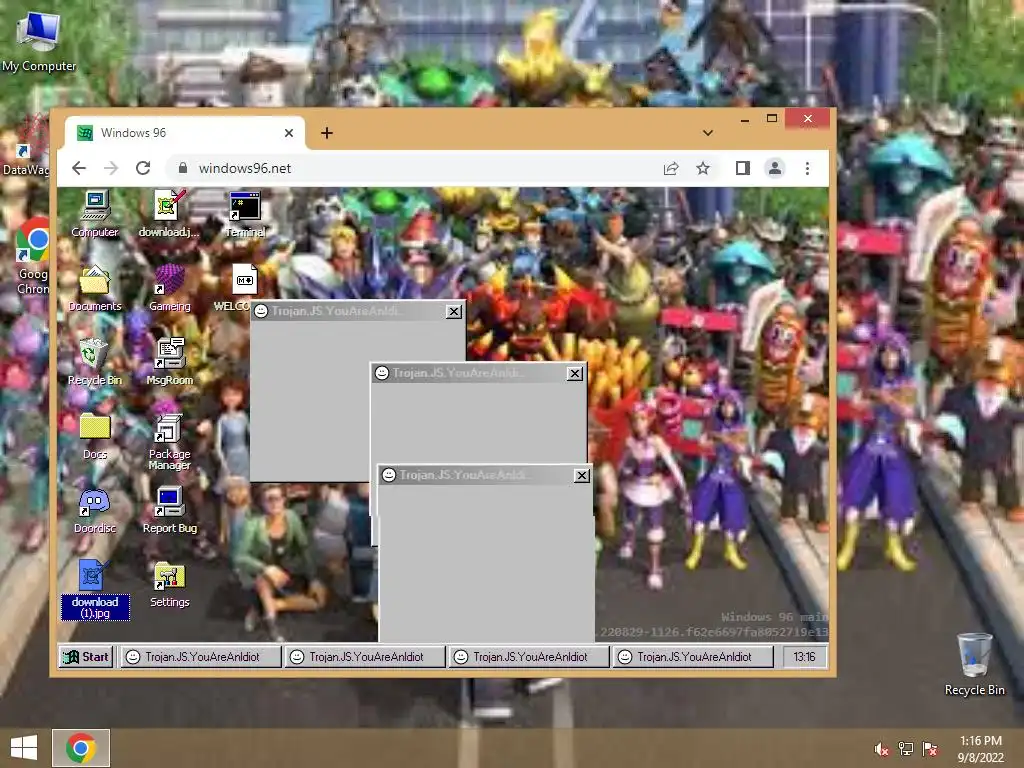Open a new Chrome tab
The height and width of the screenshot is (768, 1024).
tap(327, 133)
